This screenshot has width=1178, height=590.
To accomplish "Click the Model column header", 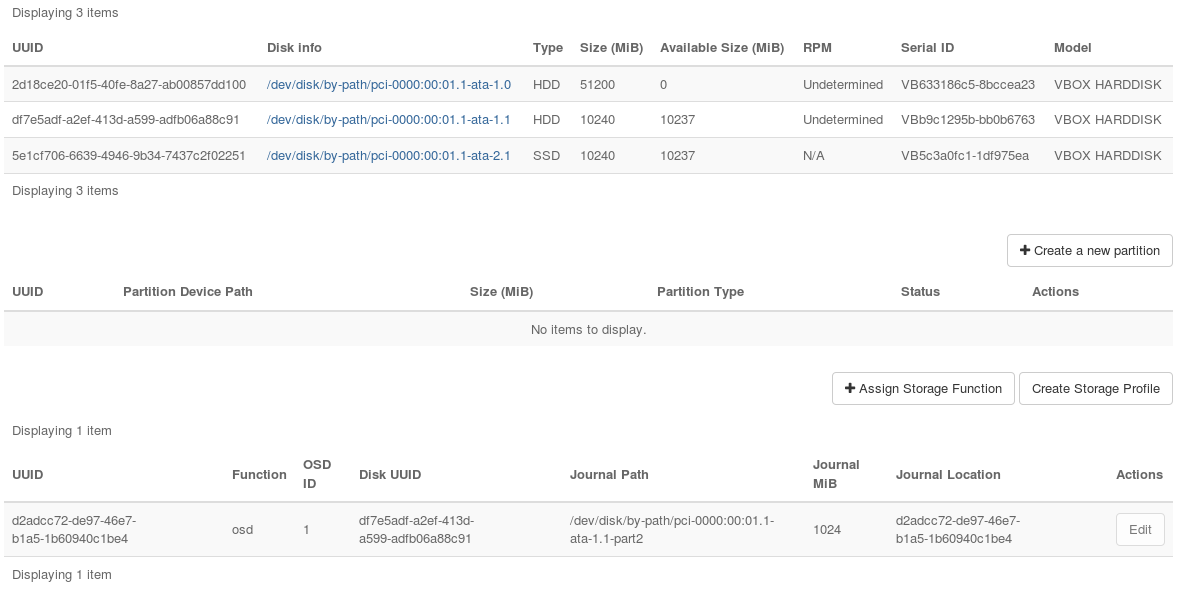I will pyautogui.click(x=1072, y=48).
